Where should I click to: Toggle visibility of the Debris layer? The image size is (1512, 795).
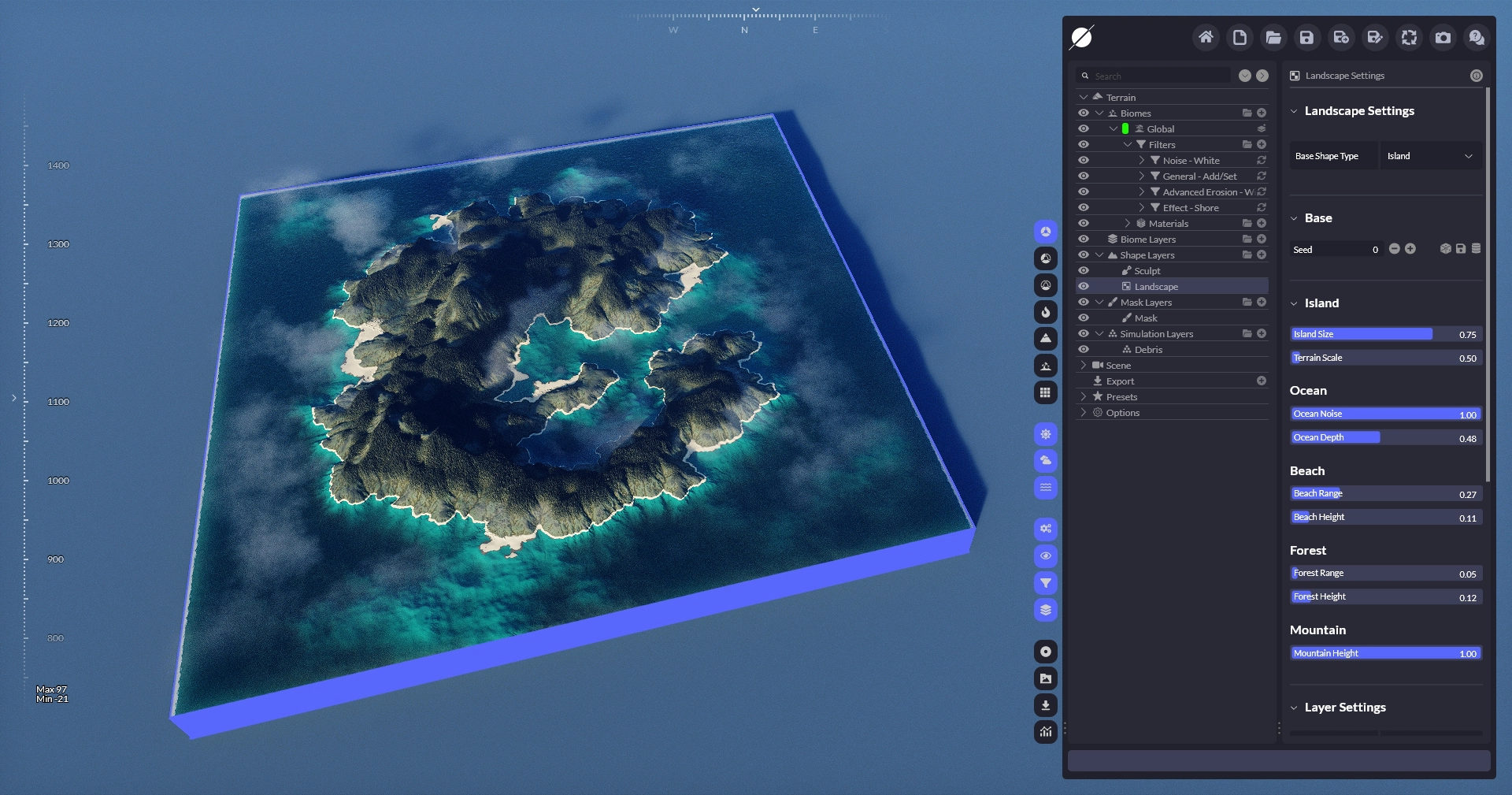point(1084,350)
